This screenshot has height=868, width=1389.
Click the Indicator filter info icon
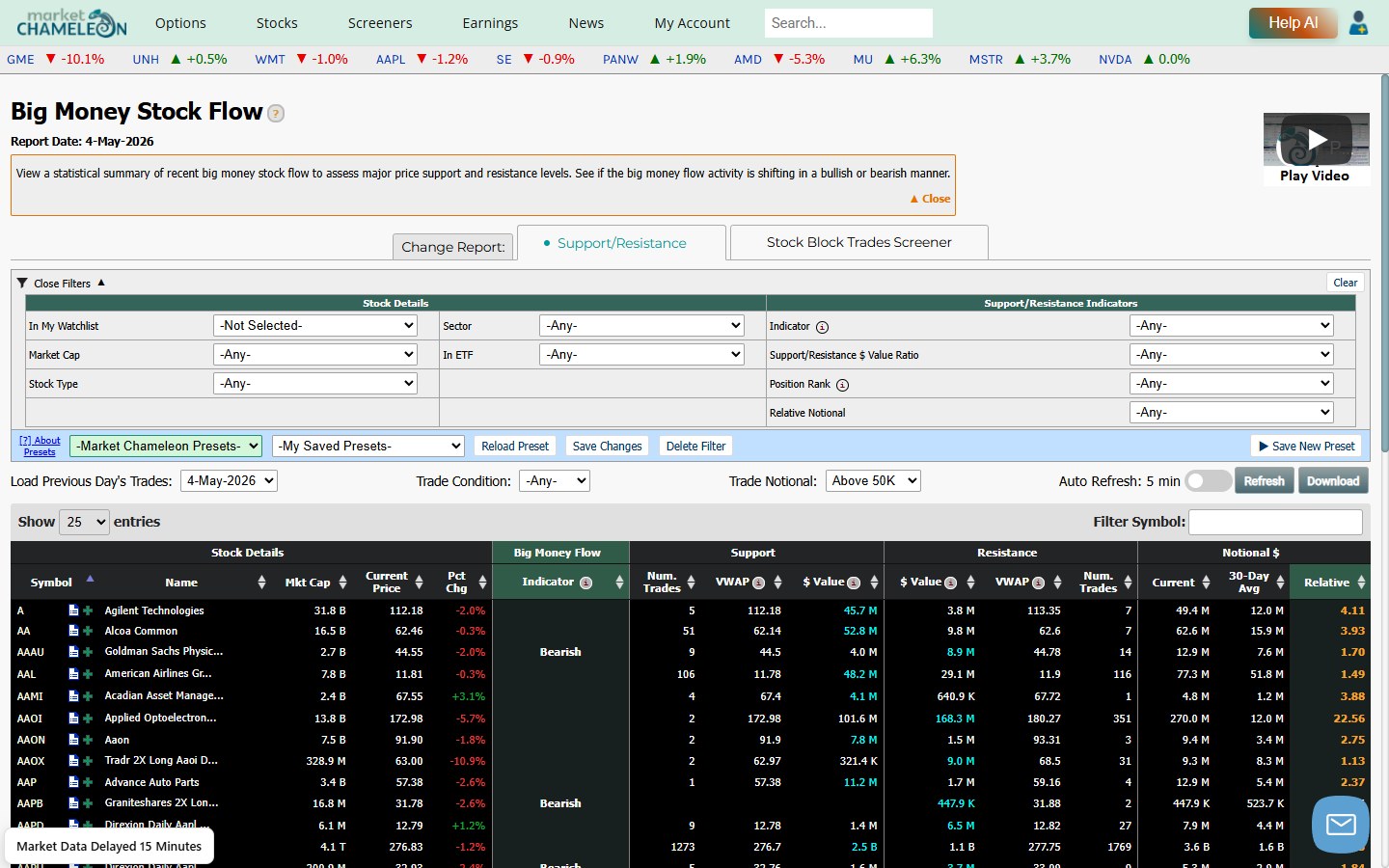click(x=822, y=327)
